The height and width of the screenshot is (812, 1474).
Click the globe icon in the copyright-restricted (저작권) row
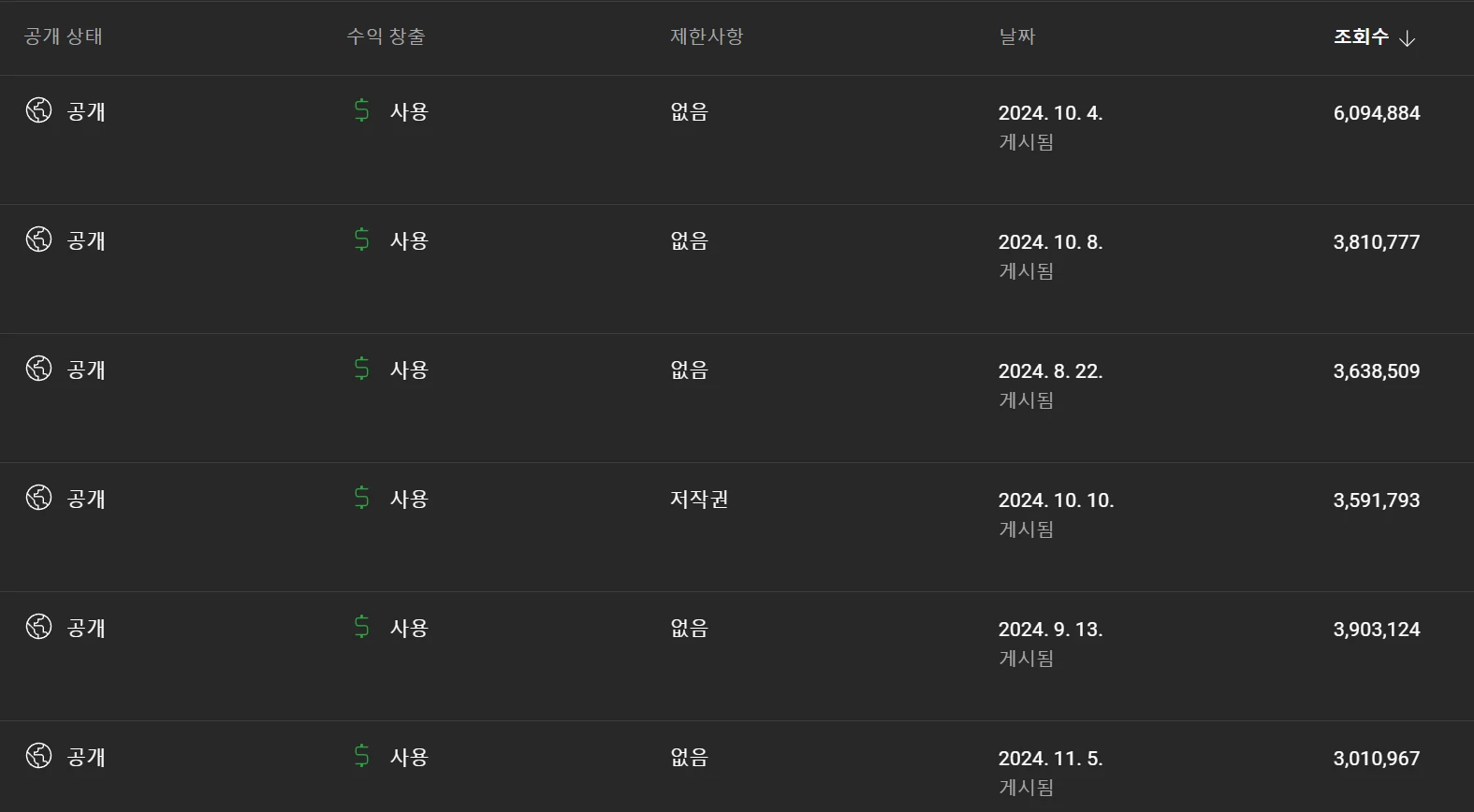(x=38, y=498)
